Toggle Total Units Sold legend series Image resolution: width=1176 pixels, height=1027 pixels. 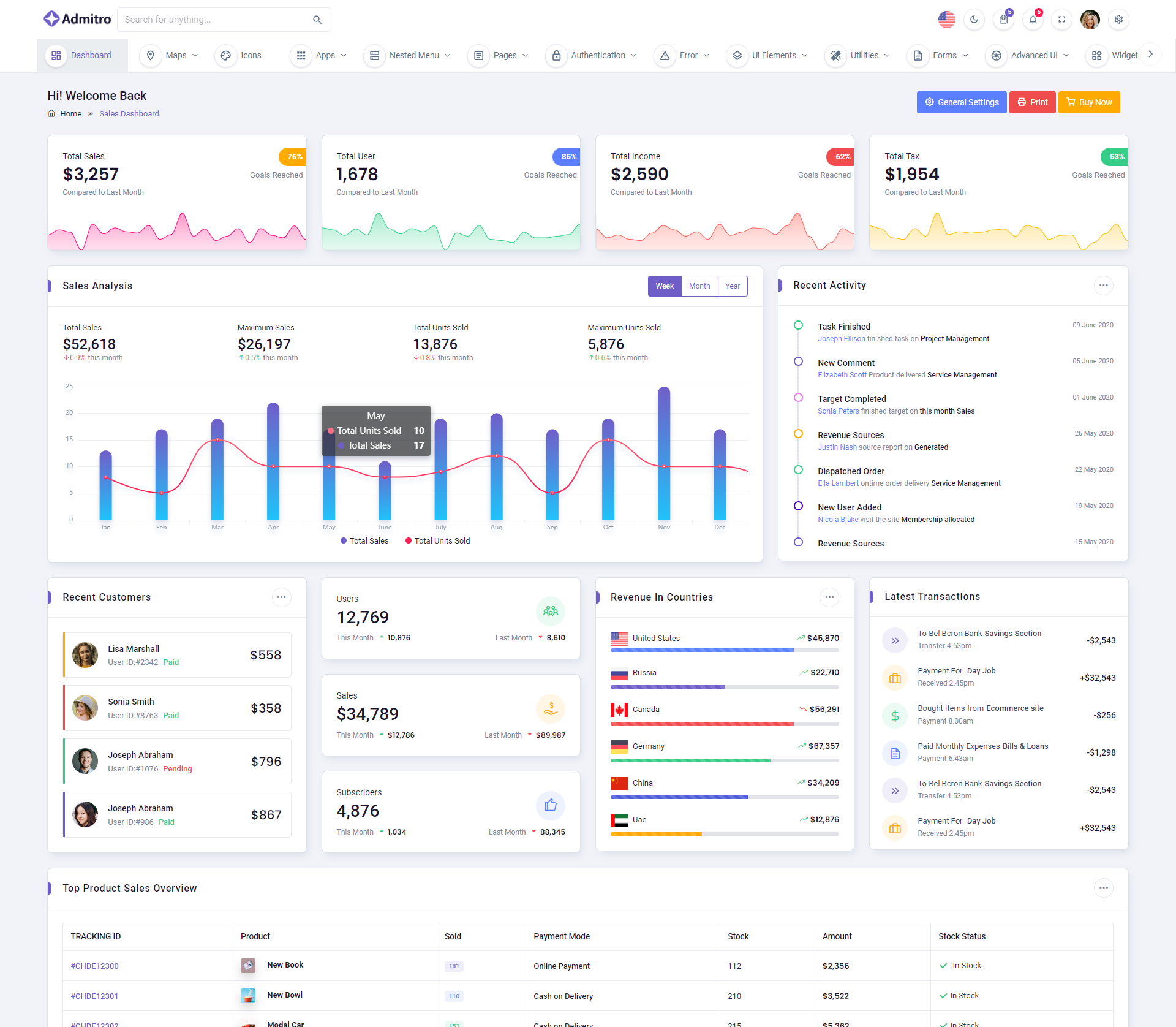tap(437, 541)
